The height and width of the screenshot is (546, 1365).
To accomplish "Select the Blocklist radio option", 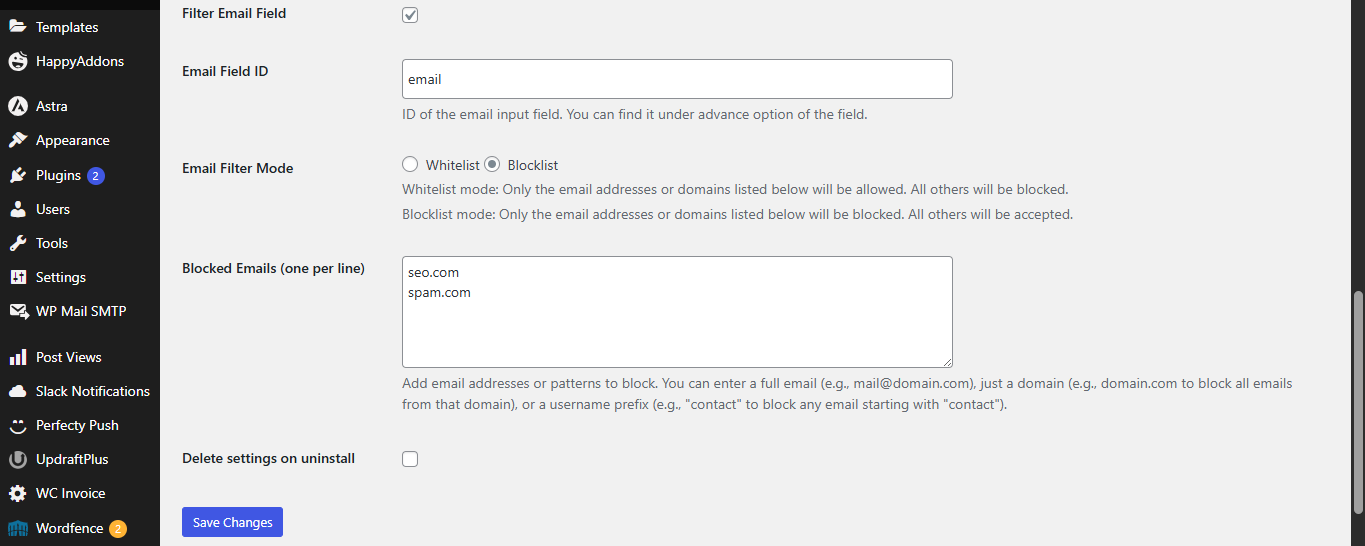I will (492, 165).
